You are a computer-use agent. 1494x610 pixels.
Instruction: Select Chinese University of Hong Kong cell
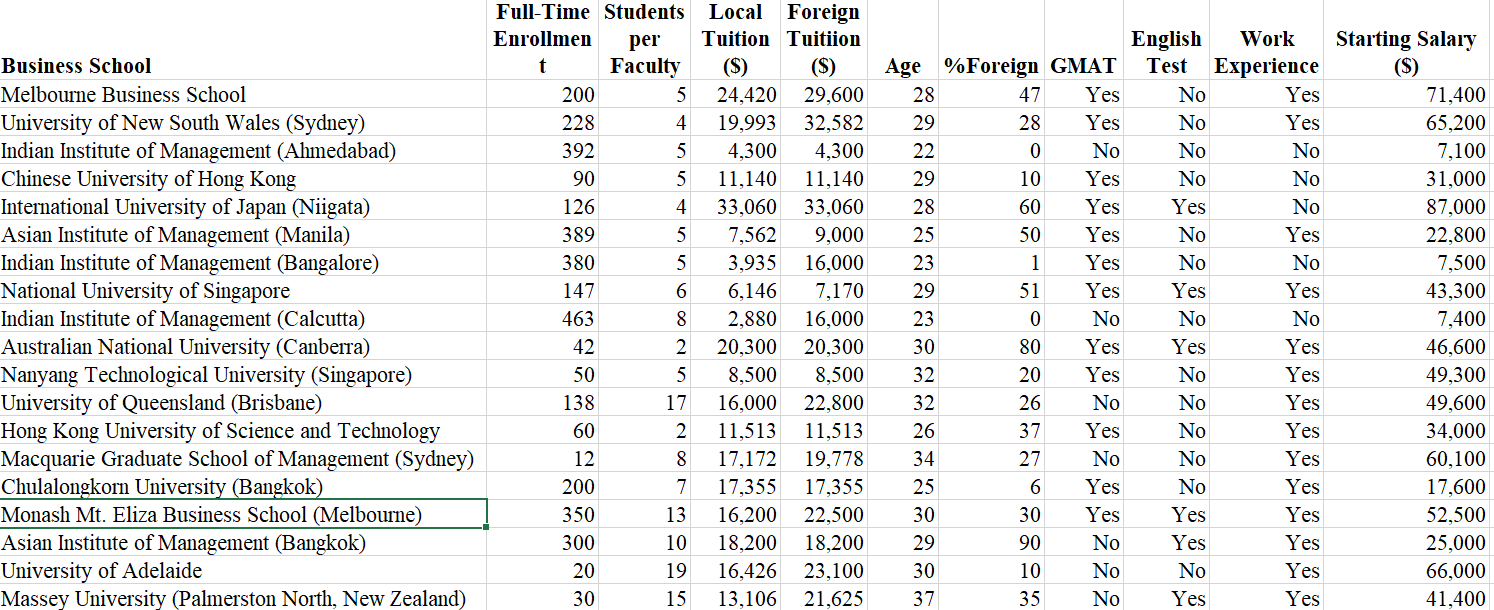point(244,179)
